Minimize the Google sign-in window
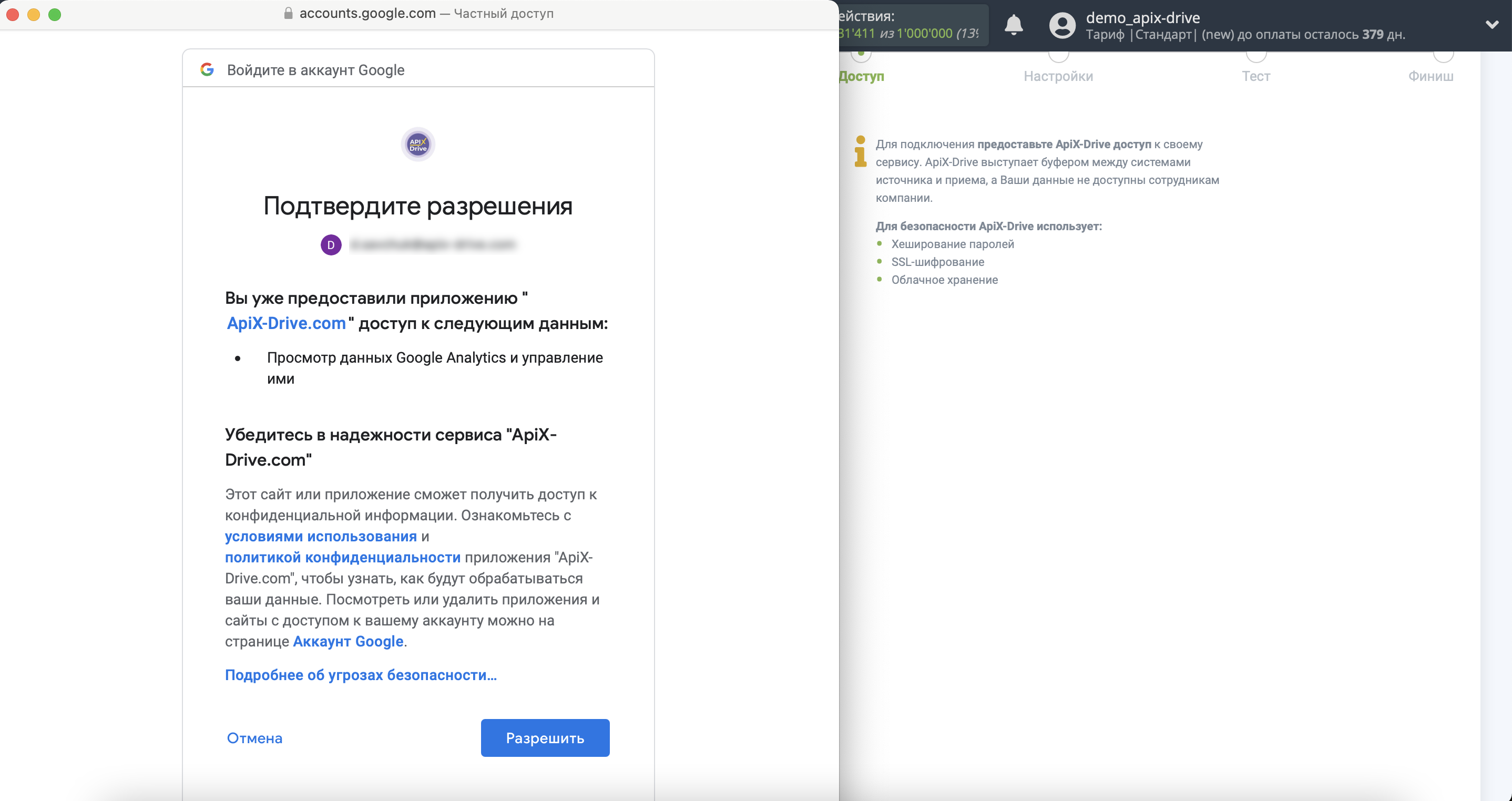The image size is (1512, 801). pos(34,15)
